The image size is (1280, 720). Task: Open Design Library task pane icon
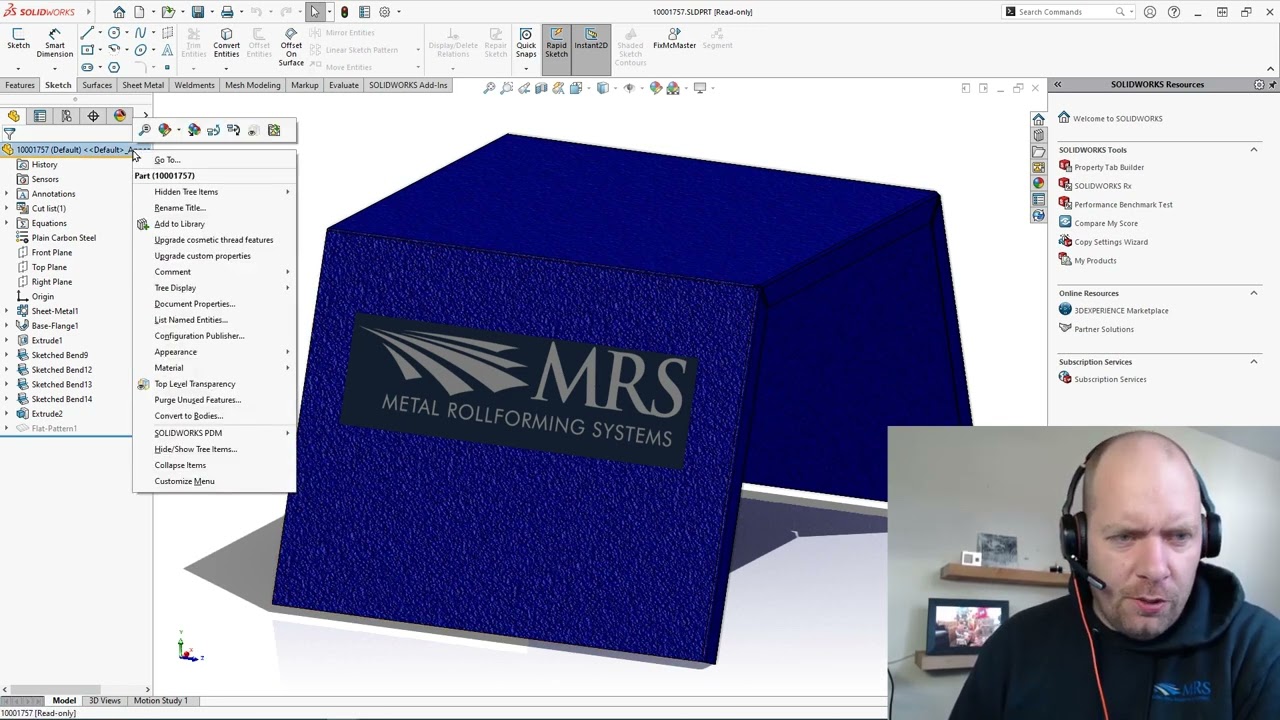(1038, 135)
